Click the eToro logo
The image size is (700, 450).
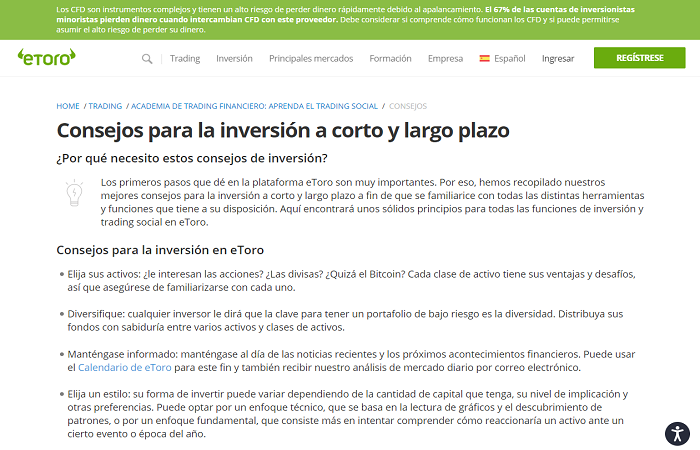pos(46,57)
